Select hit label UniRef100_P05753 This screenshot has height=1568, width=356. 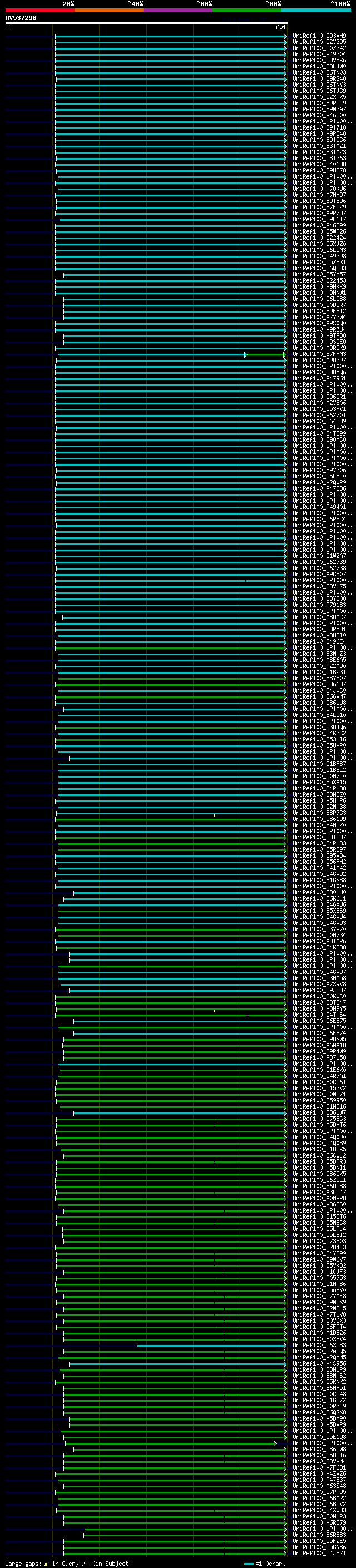319,1278
